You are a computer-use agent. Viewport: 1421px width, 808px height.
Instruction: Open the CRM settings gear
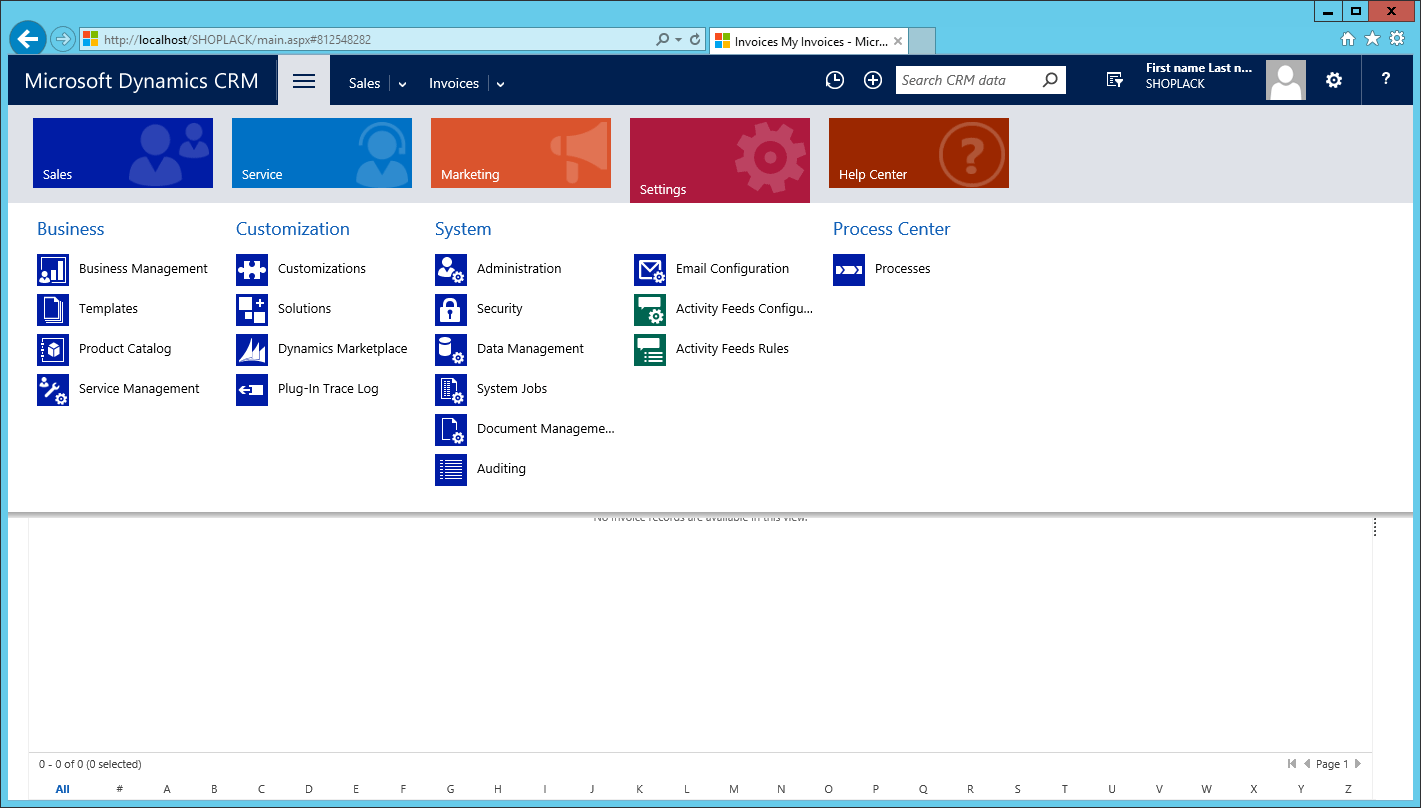pos(1334,80)
